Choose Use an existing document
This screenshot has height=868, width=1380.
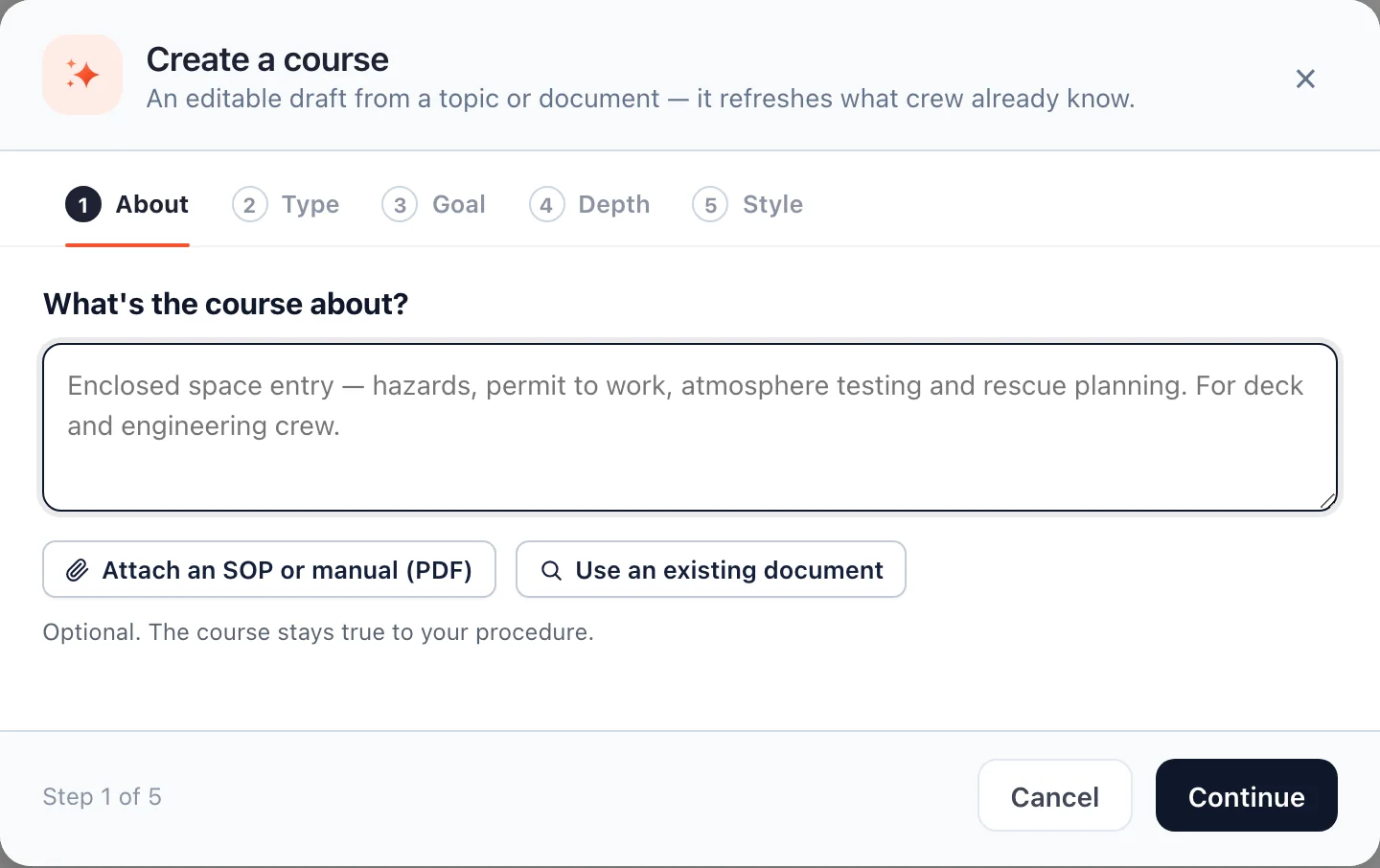point(711,569)
